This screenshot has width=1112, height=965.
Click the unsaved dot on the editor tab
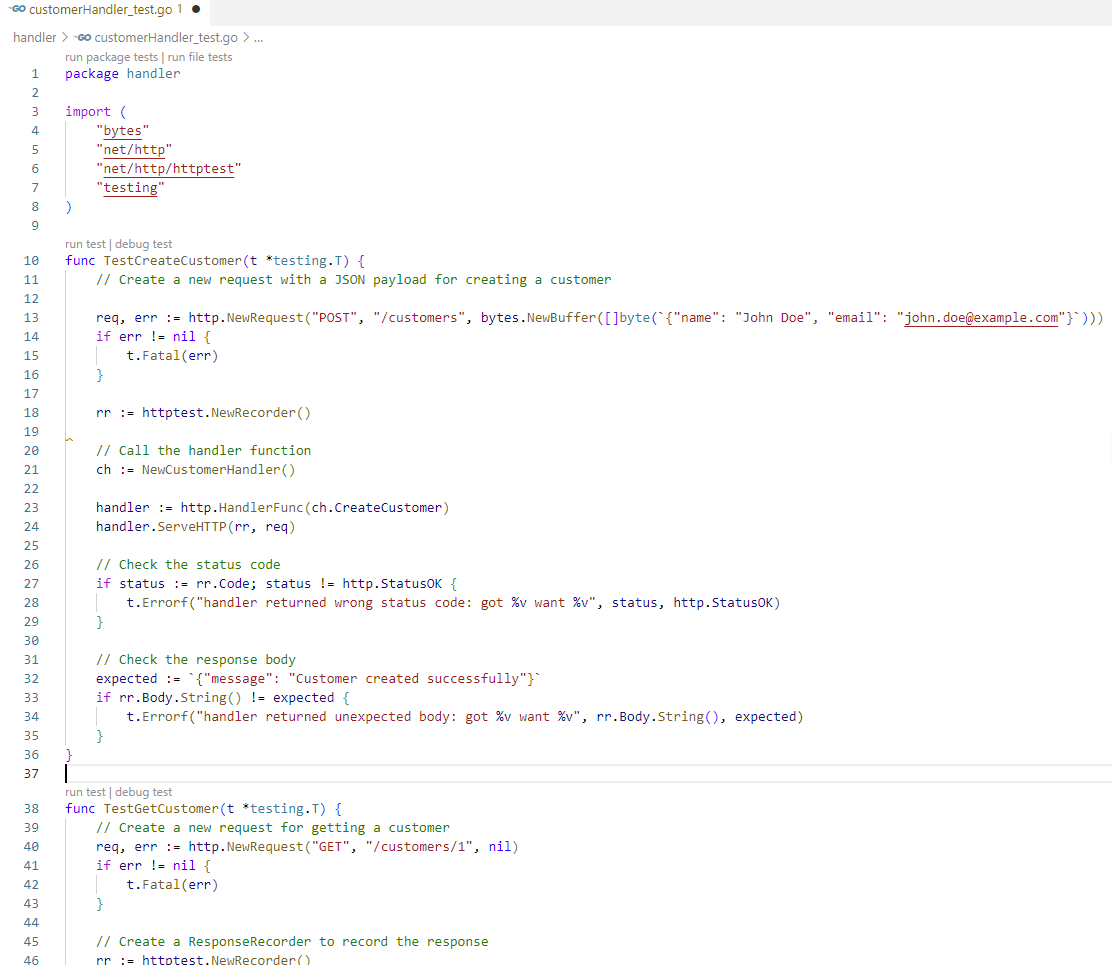coord(196,10)
